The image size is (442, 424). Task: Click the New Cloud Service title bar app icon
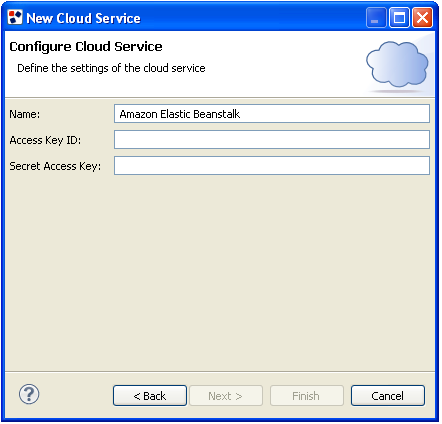click(15, 17)
